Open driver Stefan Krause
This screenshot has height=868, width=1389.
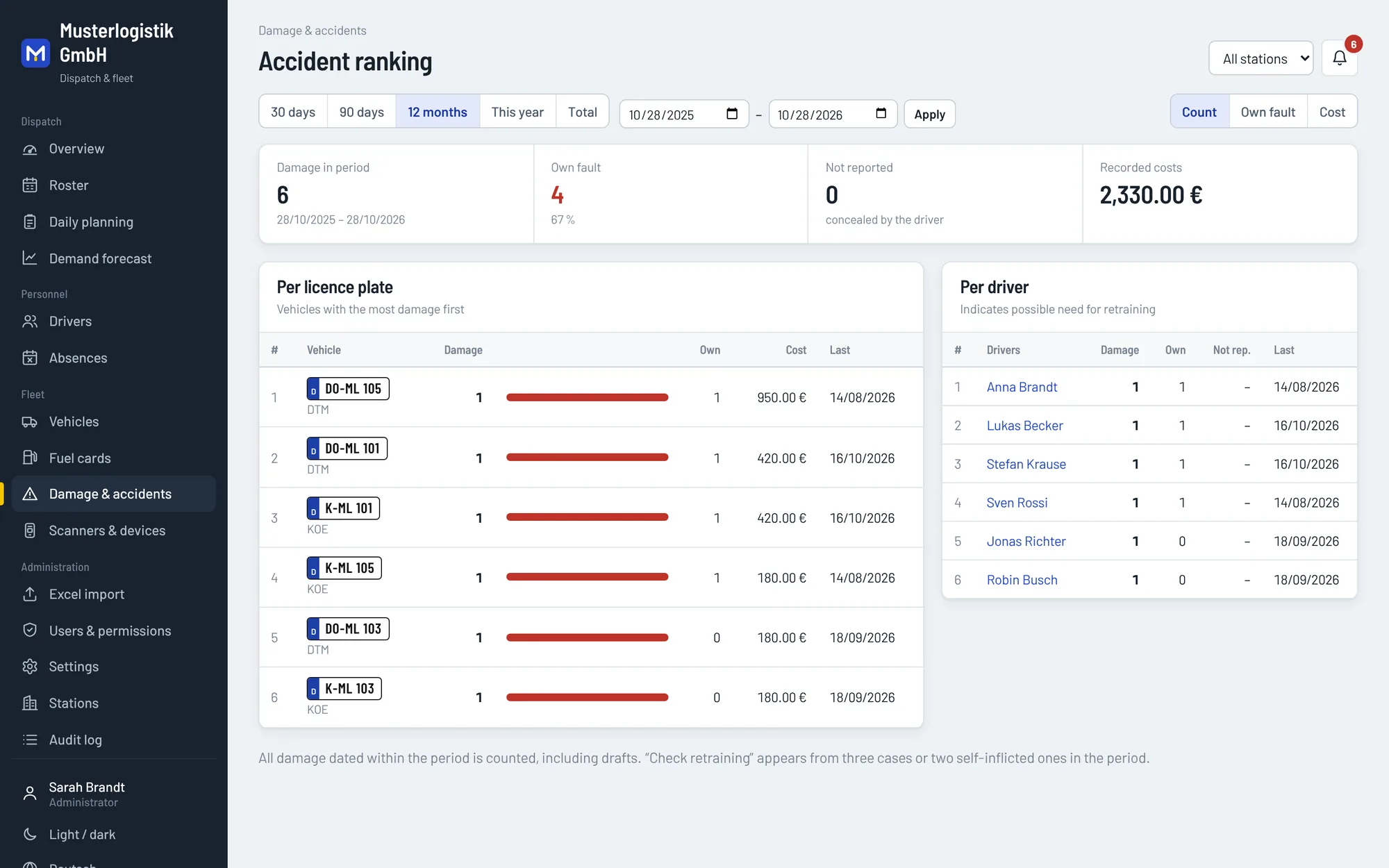coord(1026,464)
